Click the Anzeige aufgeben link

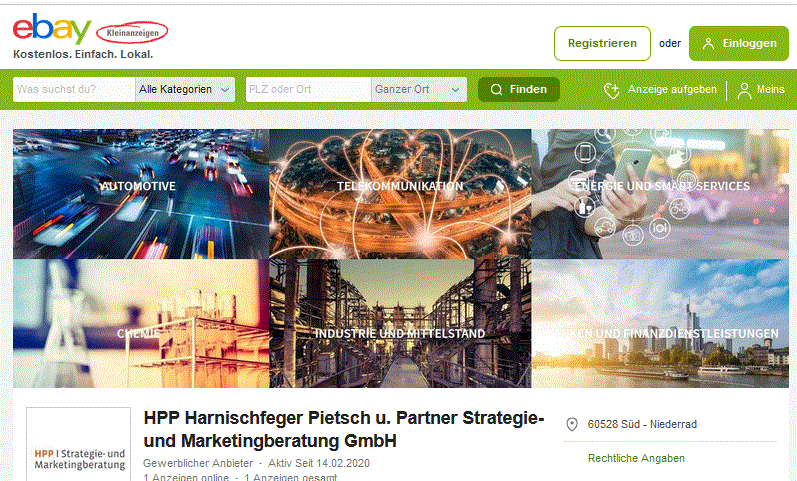click(671, 89)
